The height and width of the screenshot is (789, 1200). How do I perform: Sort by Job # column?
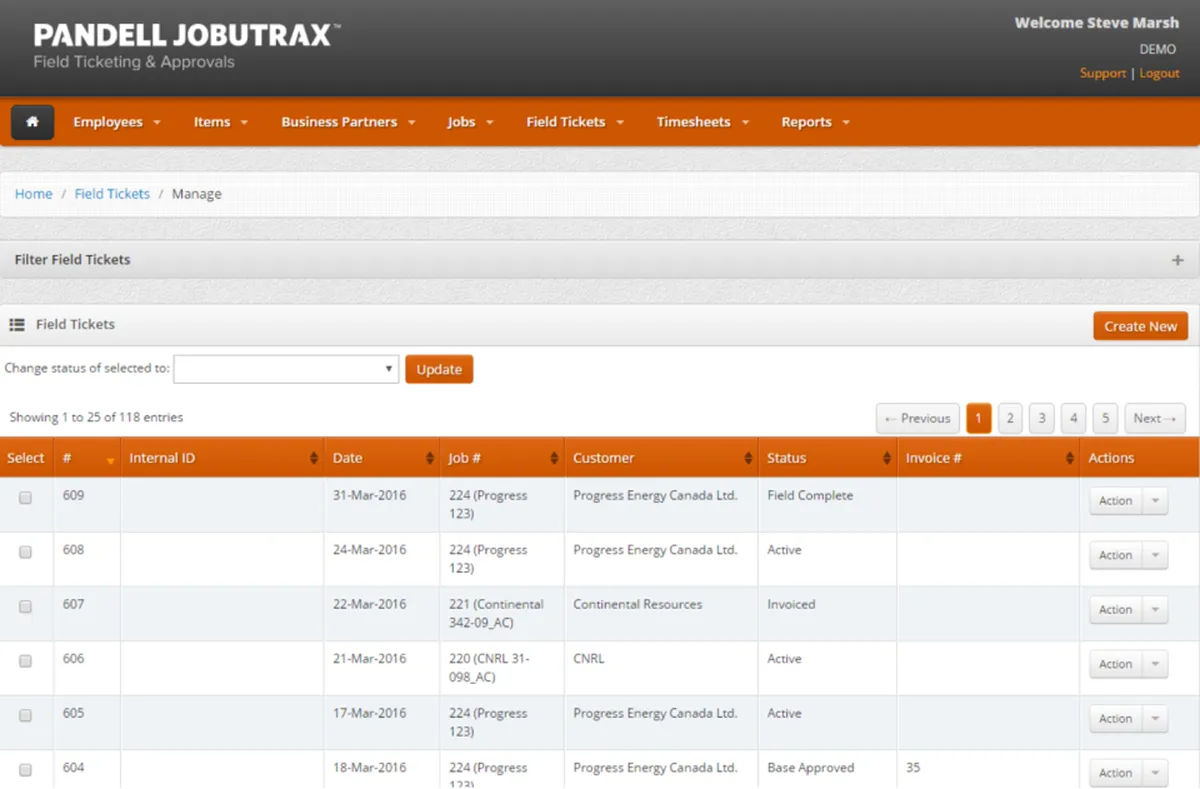502,458
